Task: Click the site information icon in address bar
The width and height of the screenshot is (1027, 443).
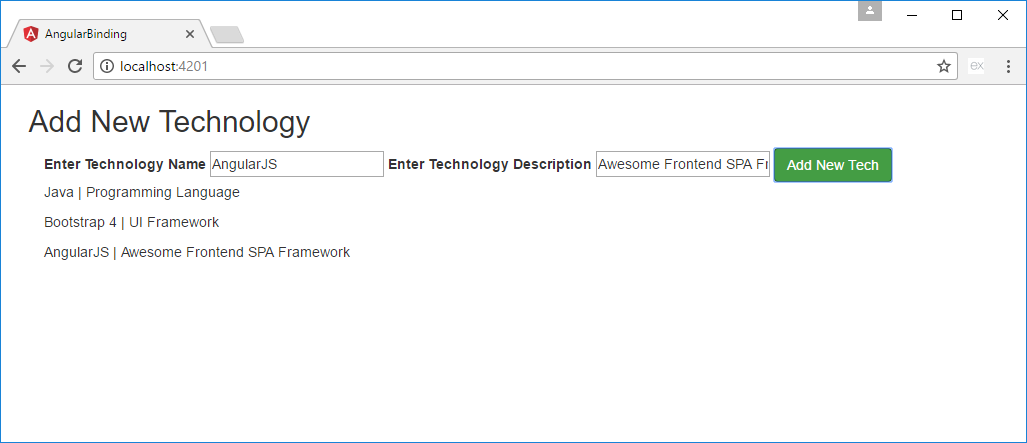Action: pyautogui.click(x=106, y=66)
